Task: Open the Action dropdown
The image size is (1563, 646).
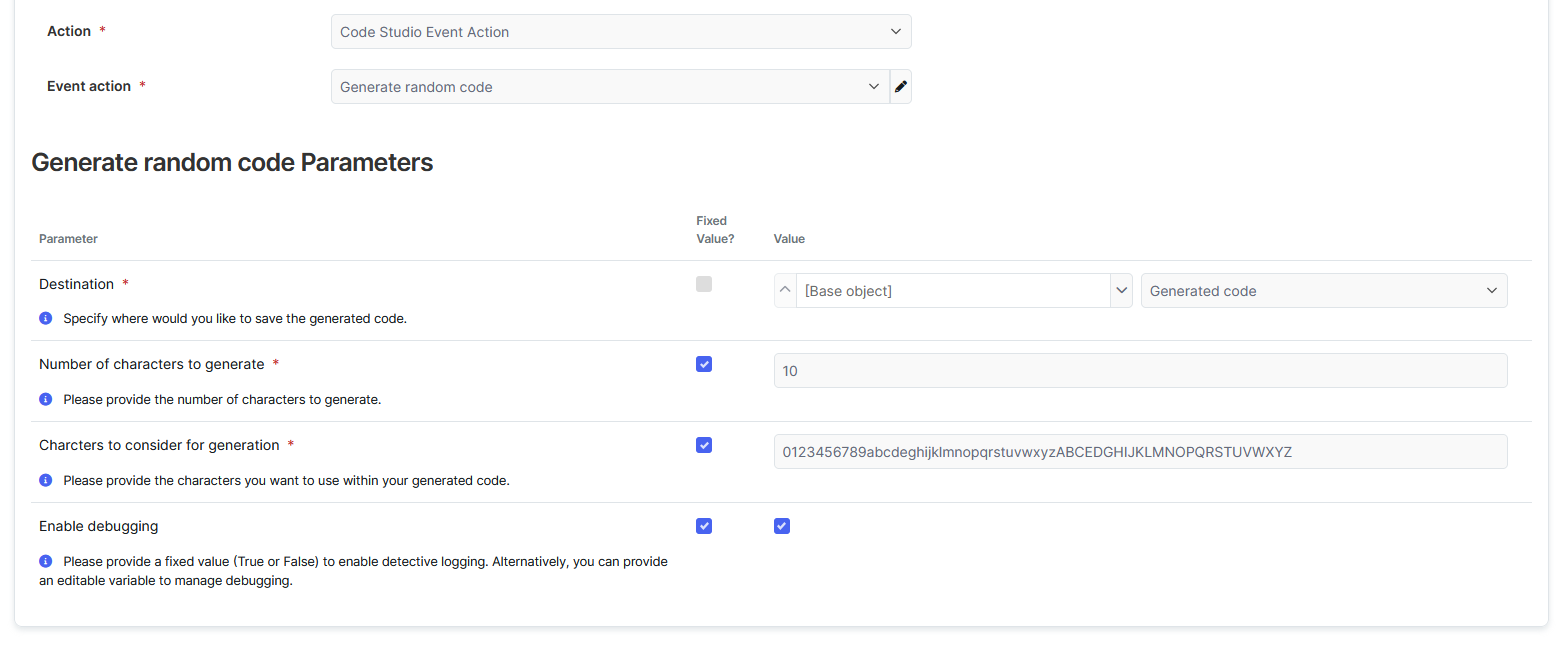Action: click(620, 32)
